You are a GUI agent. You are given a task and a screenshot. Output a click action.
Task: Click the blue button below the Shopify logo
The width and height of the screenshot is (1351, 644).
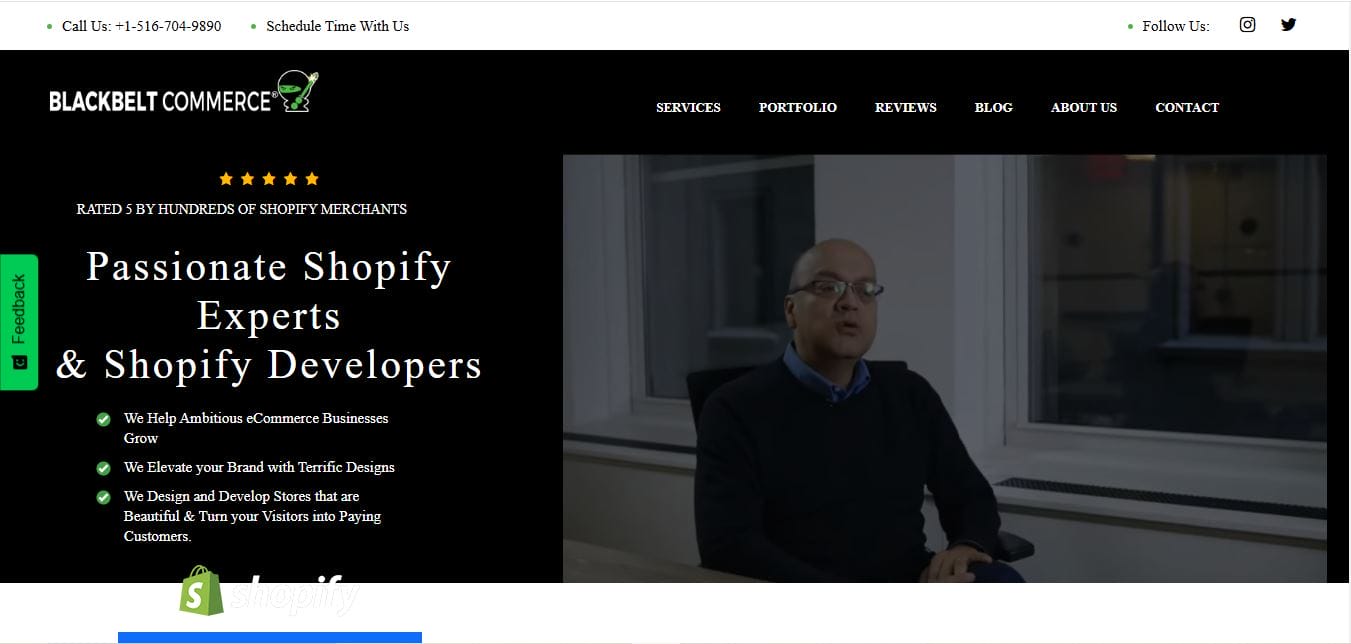click(270, 638)
